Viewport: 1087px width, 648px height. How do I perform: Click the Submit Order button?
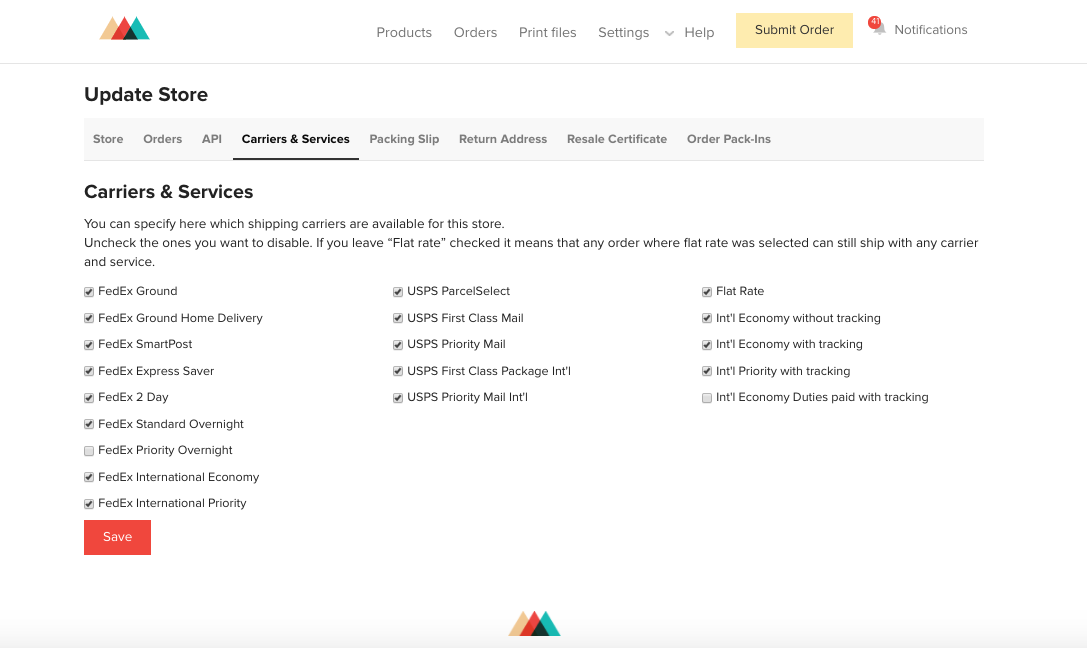pyautogui.click(x=794, y=30)
